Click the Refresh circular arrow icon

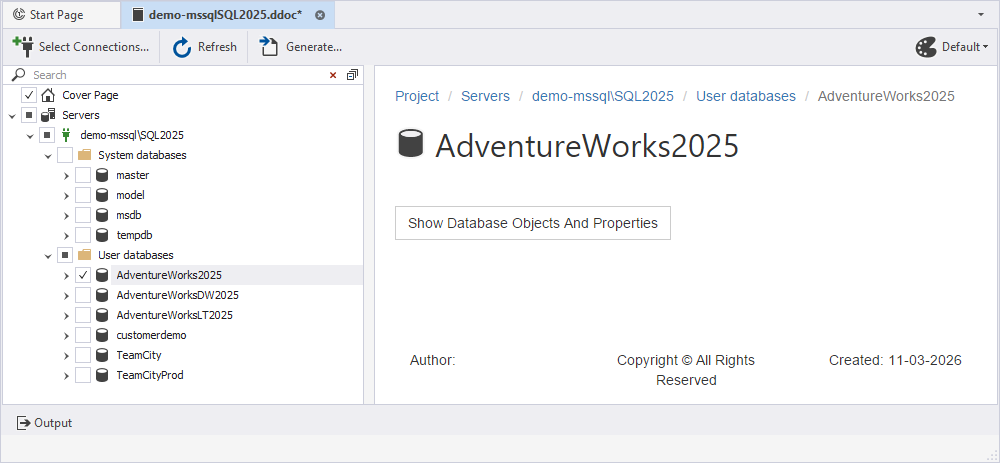(182, 47)
